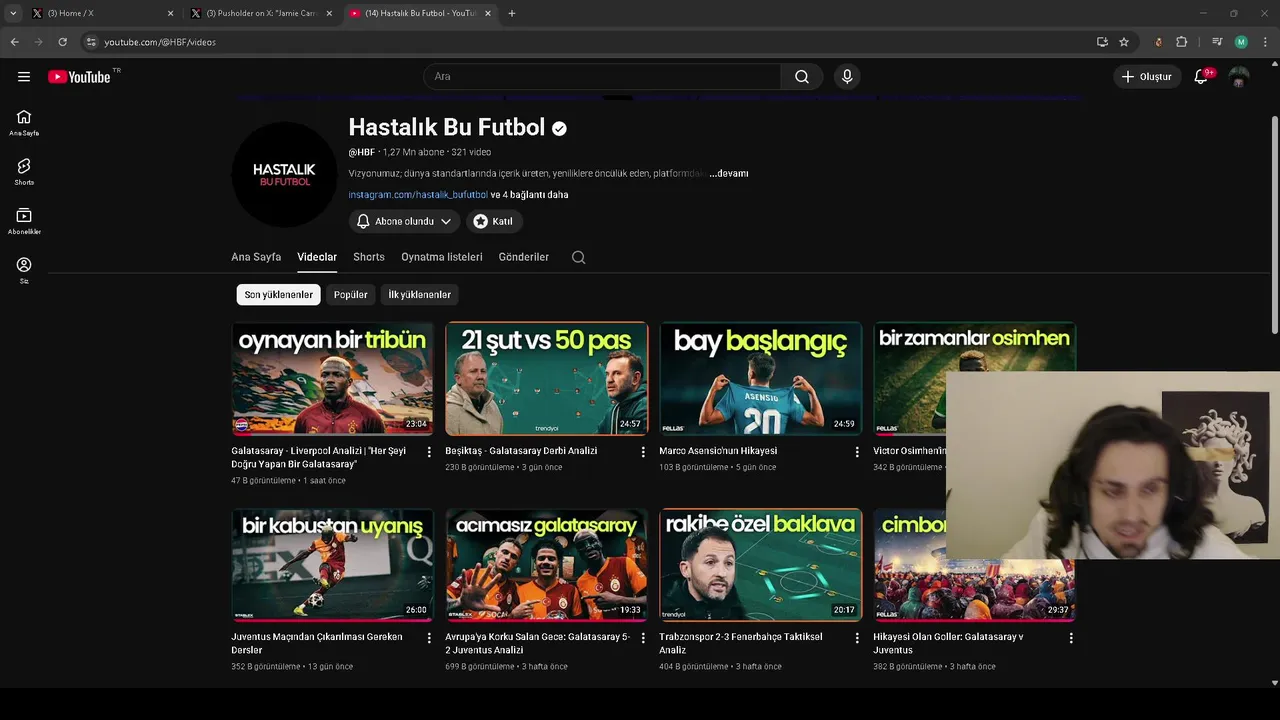The image size is (1280, 720).
Task: Open the 've 4 bağlantı daha' links
Action: pos(529,195)
